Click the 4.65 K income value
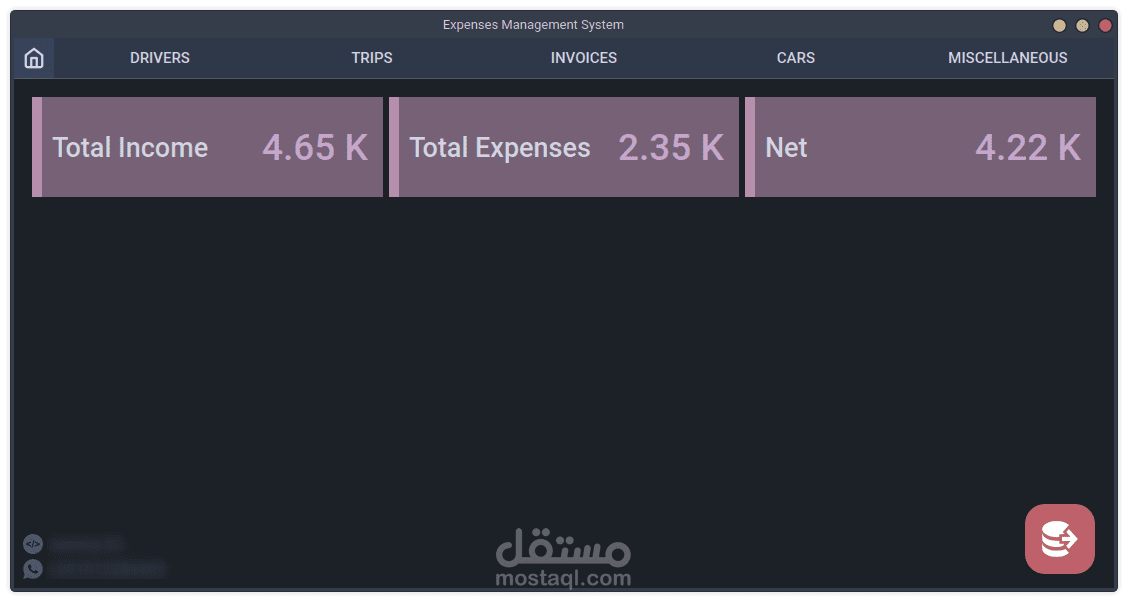1128x602 pixels. tap(315, 147)
